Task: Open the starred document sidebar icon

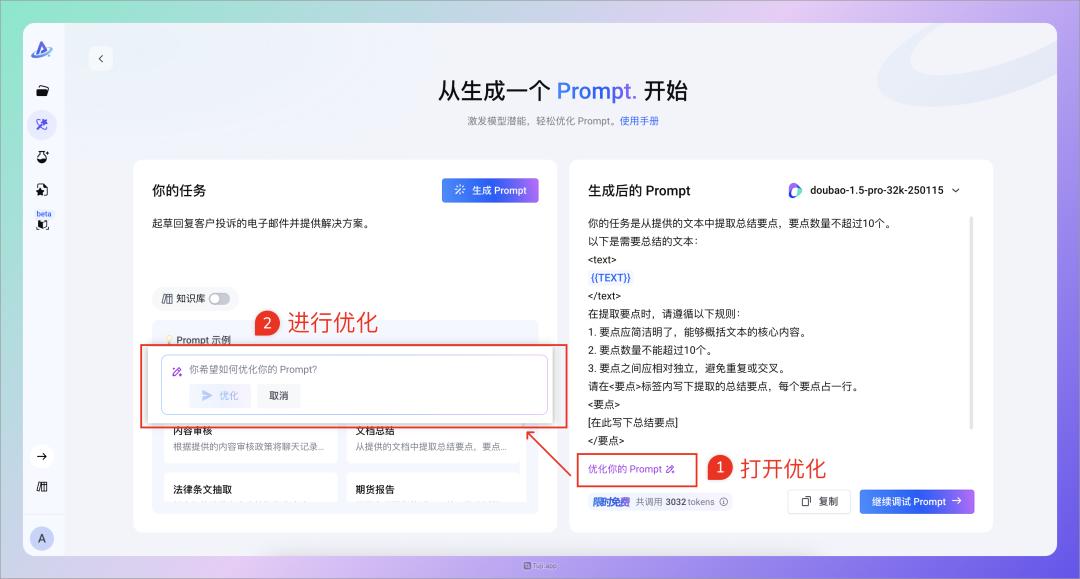Action: click(42, 190)
